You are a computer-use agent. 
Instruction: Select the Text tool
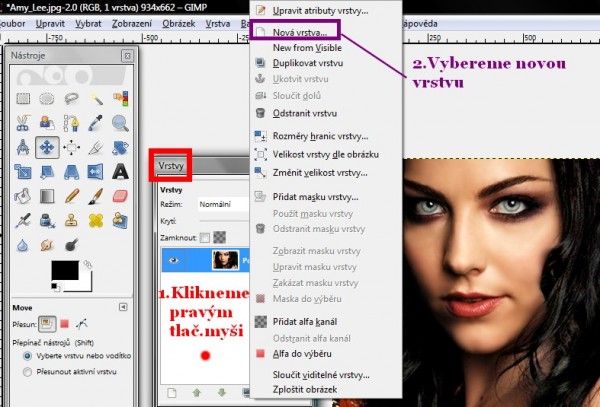point(120,172)
